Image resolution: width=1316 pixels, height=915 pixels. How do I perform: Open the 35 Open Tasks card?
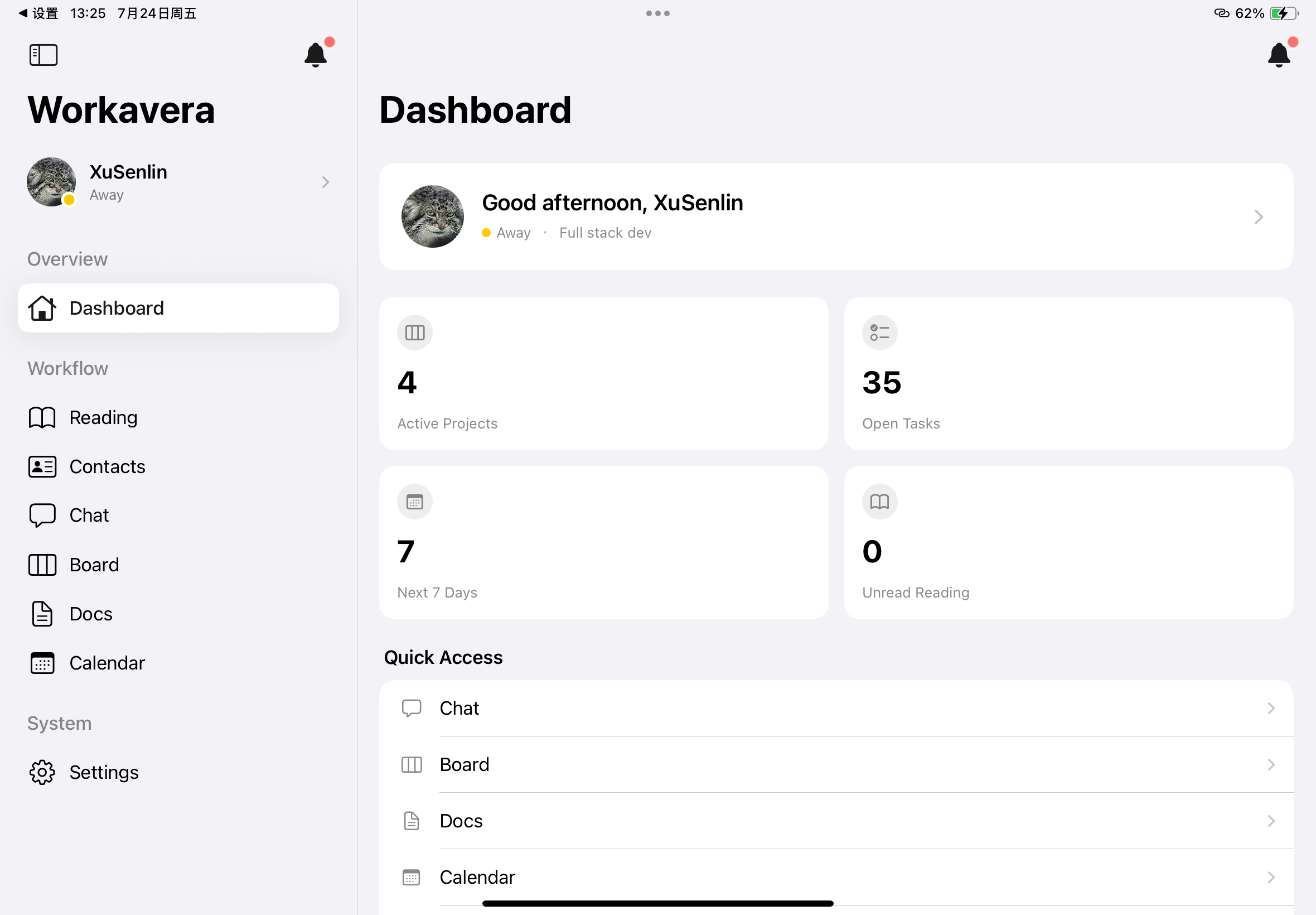(x=1068, y=373)
